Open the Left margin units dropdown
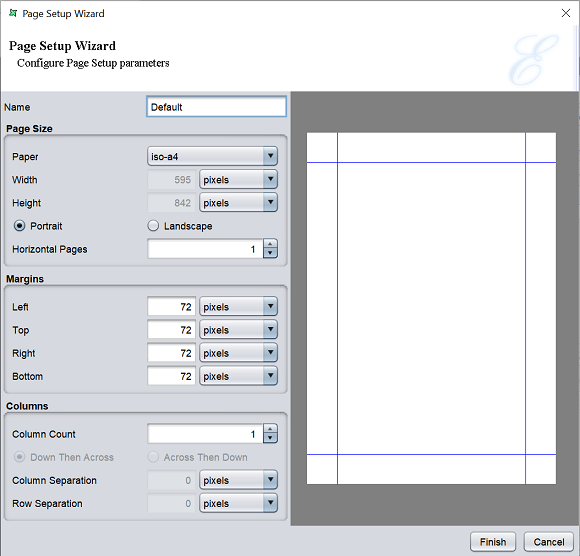This screenshot has height=556, width=580. tap(239, 307)
